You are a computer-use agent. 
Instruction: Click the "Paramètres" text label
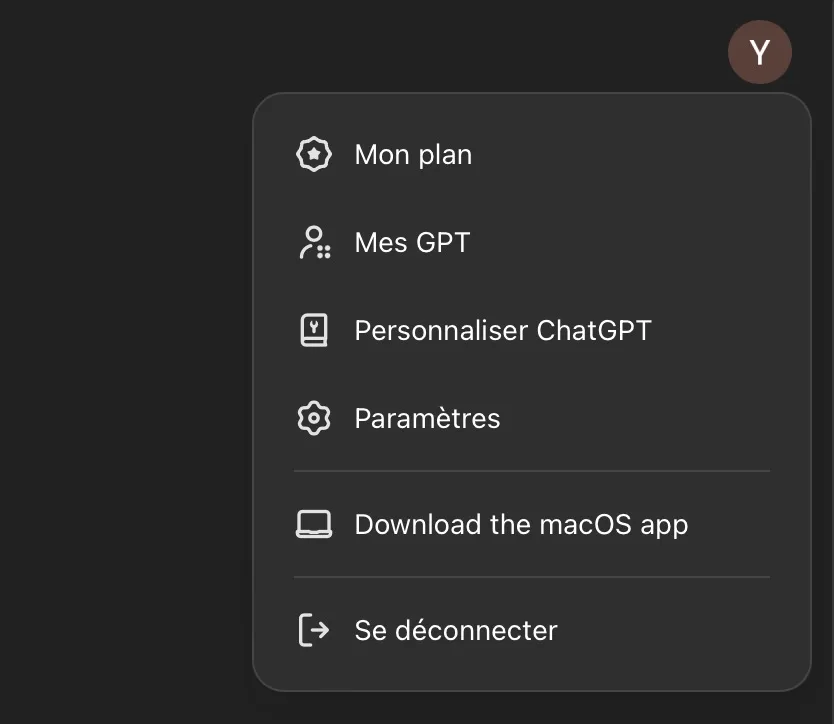click(427, 418)
